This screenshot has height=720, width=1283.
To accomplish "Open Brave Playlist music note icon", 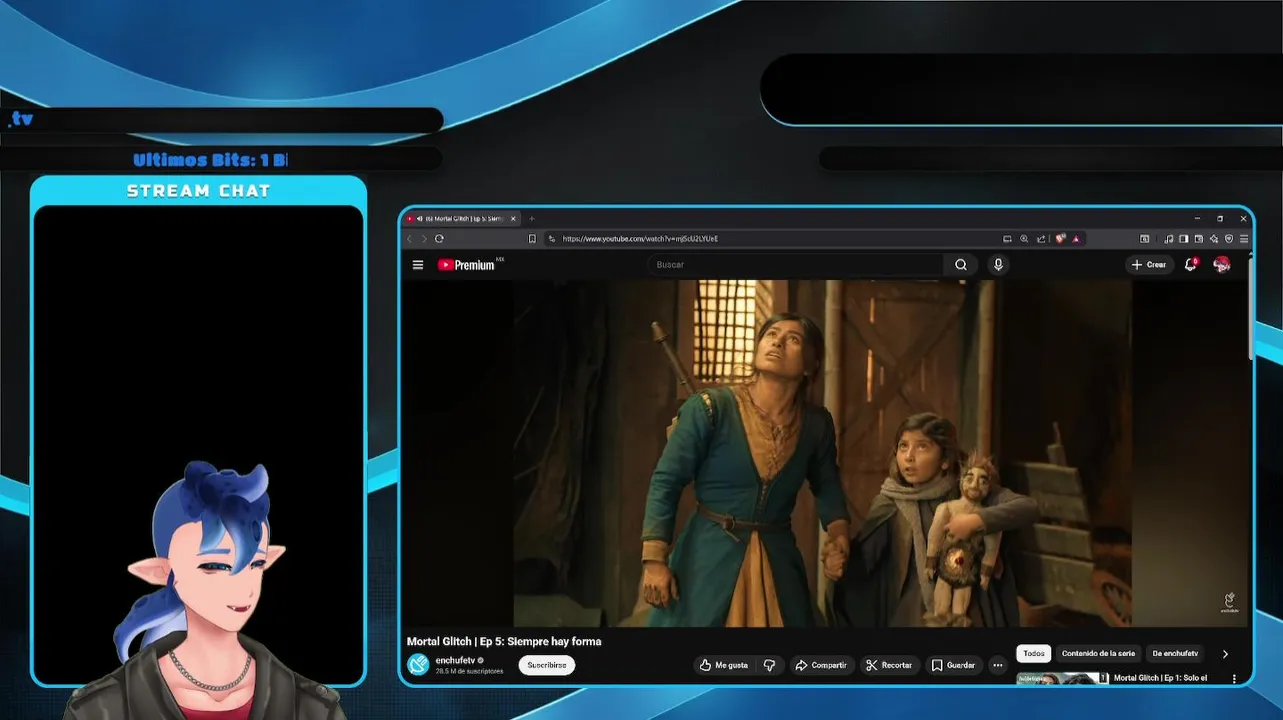I will [x=1169, y=239].
